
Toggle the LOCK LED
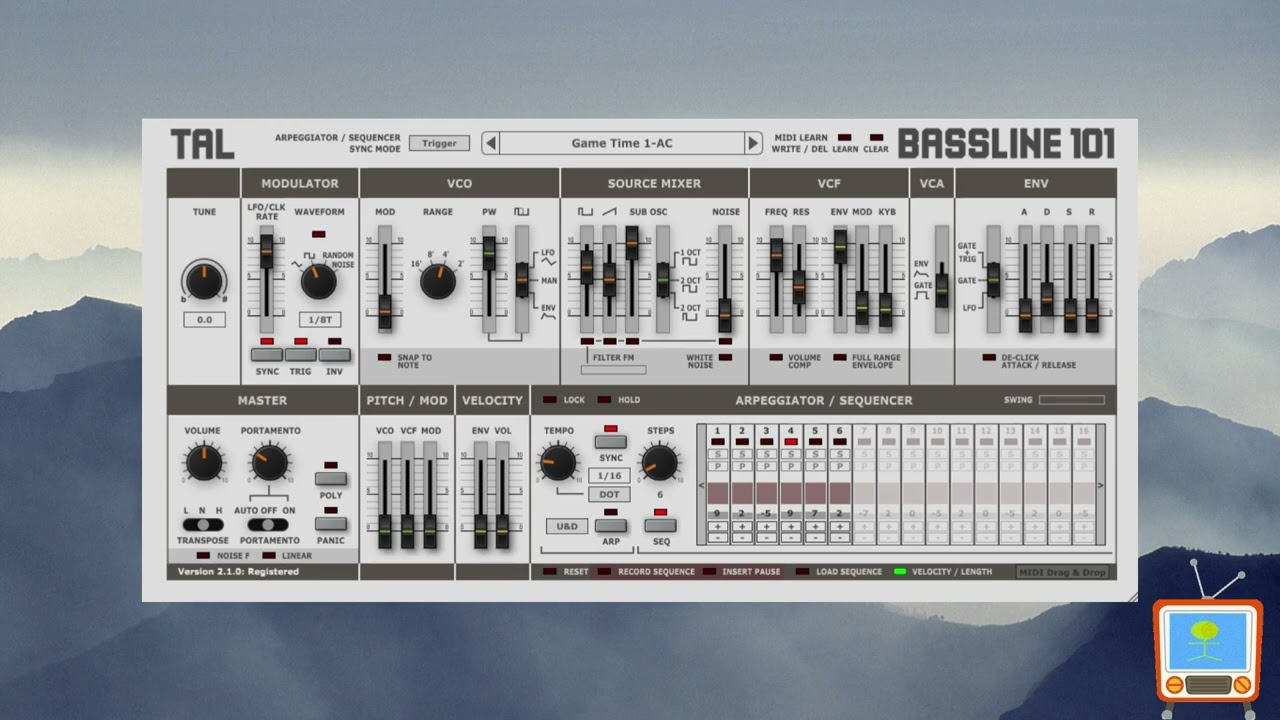550,400
